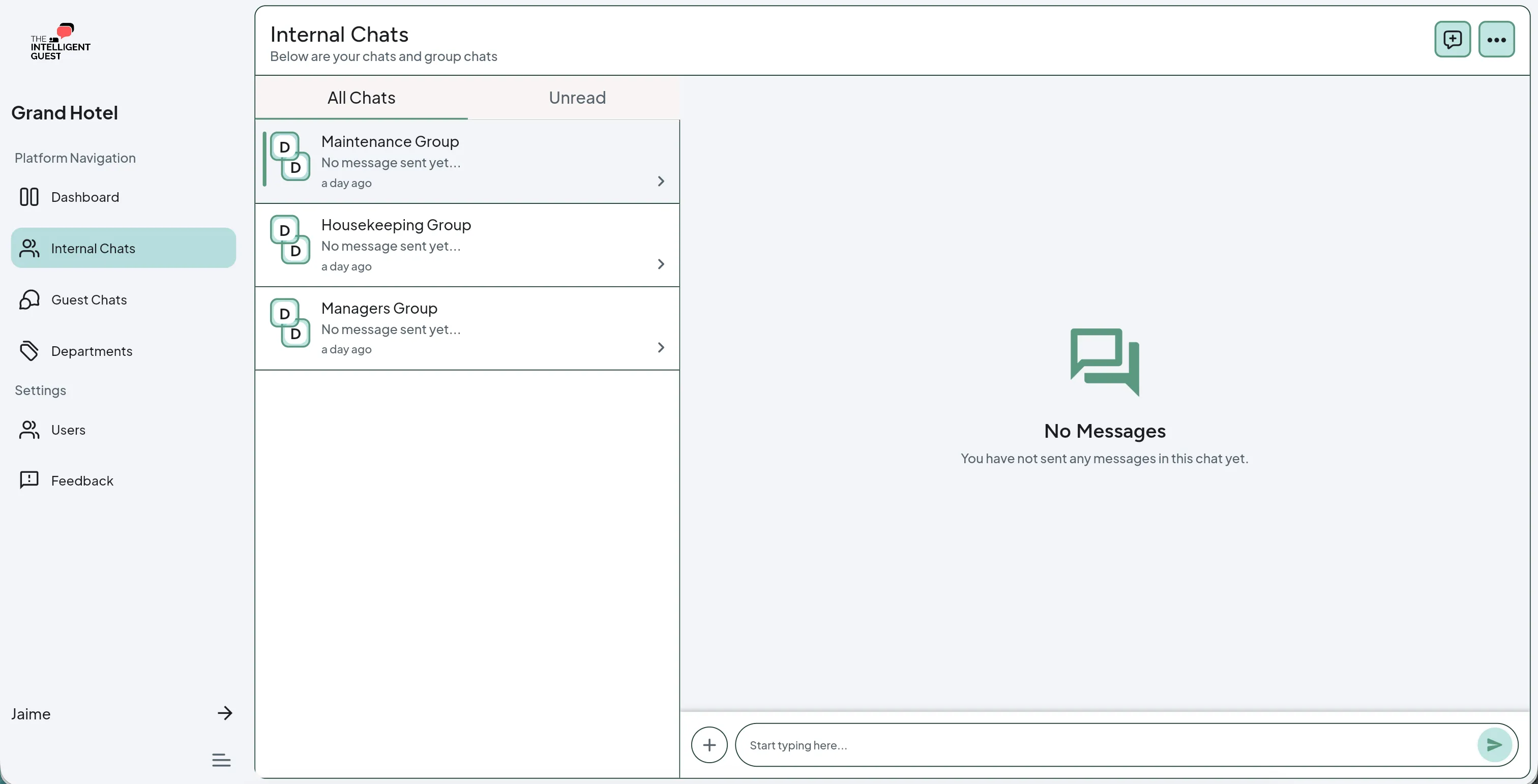Screen dimensions: 1538x784
Task: Click the Users icon in Settings
Action: tap(28, 430)
